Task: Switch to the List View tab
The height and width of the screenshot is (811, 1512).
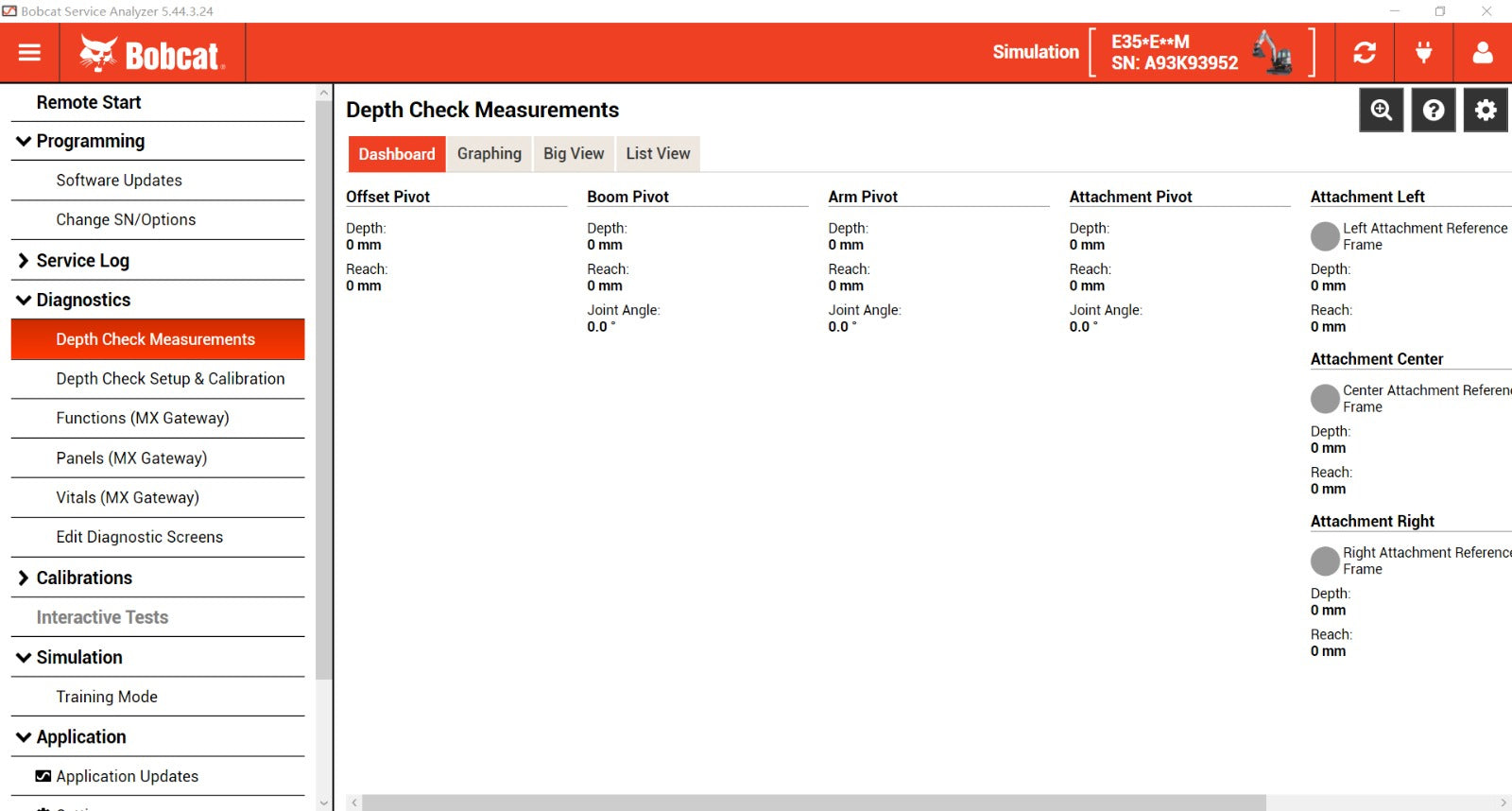Action: pos(658,154)
